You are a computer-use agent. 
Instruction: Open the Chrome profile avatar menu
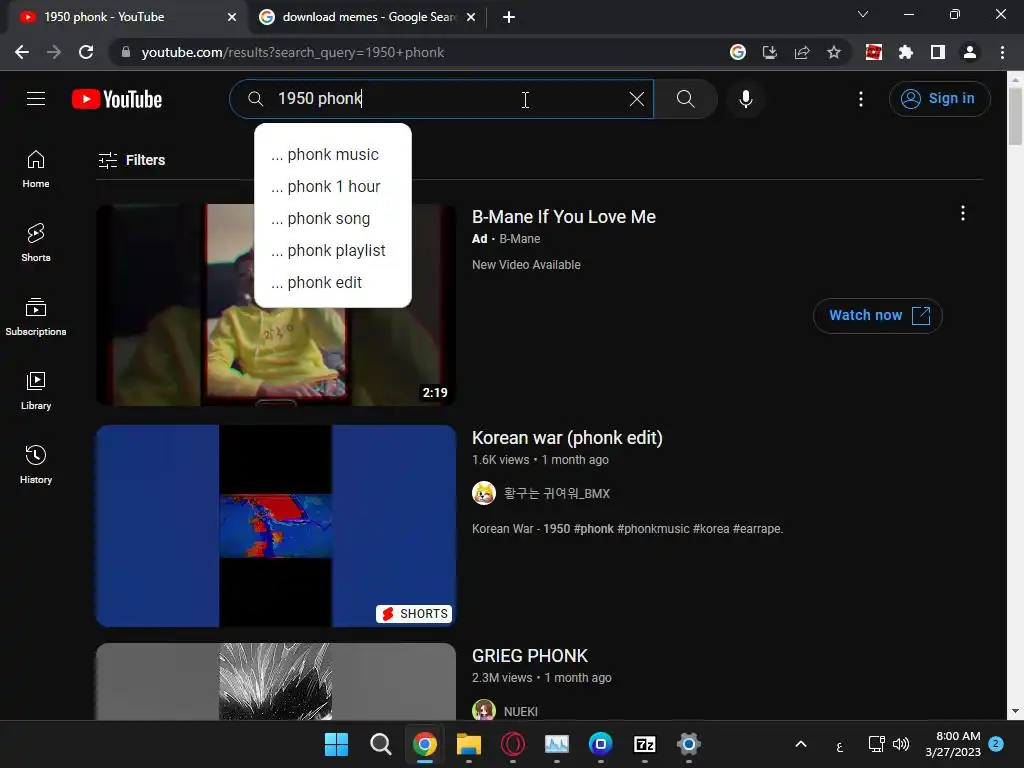(970, 52)
